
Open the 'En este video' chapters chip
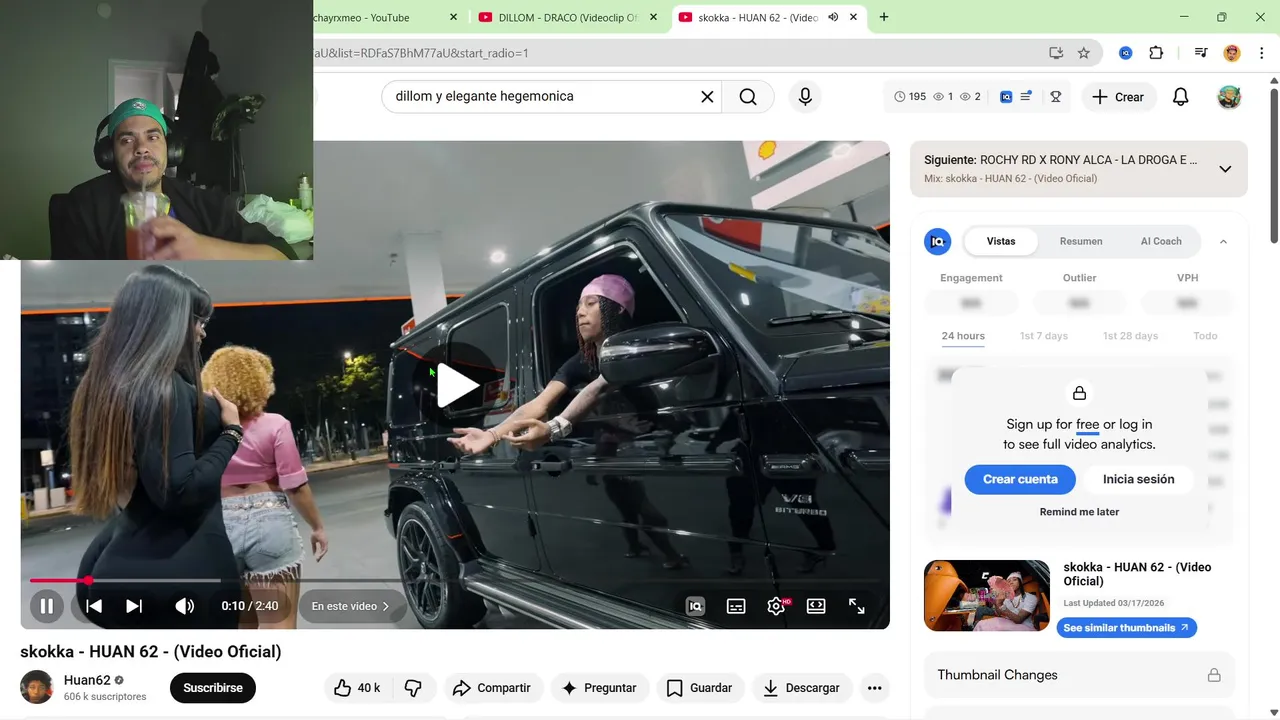point(350,606)
